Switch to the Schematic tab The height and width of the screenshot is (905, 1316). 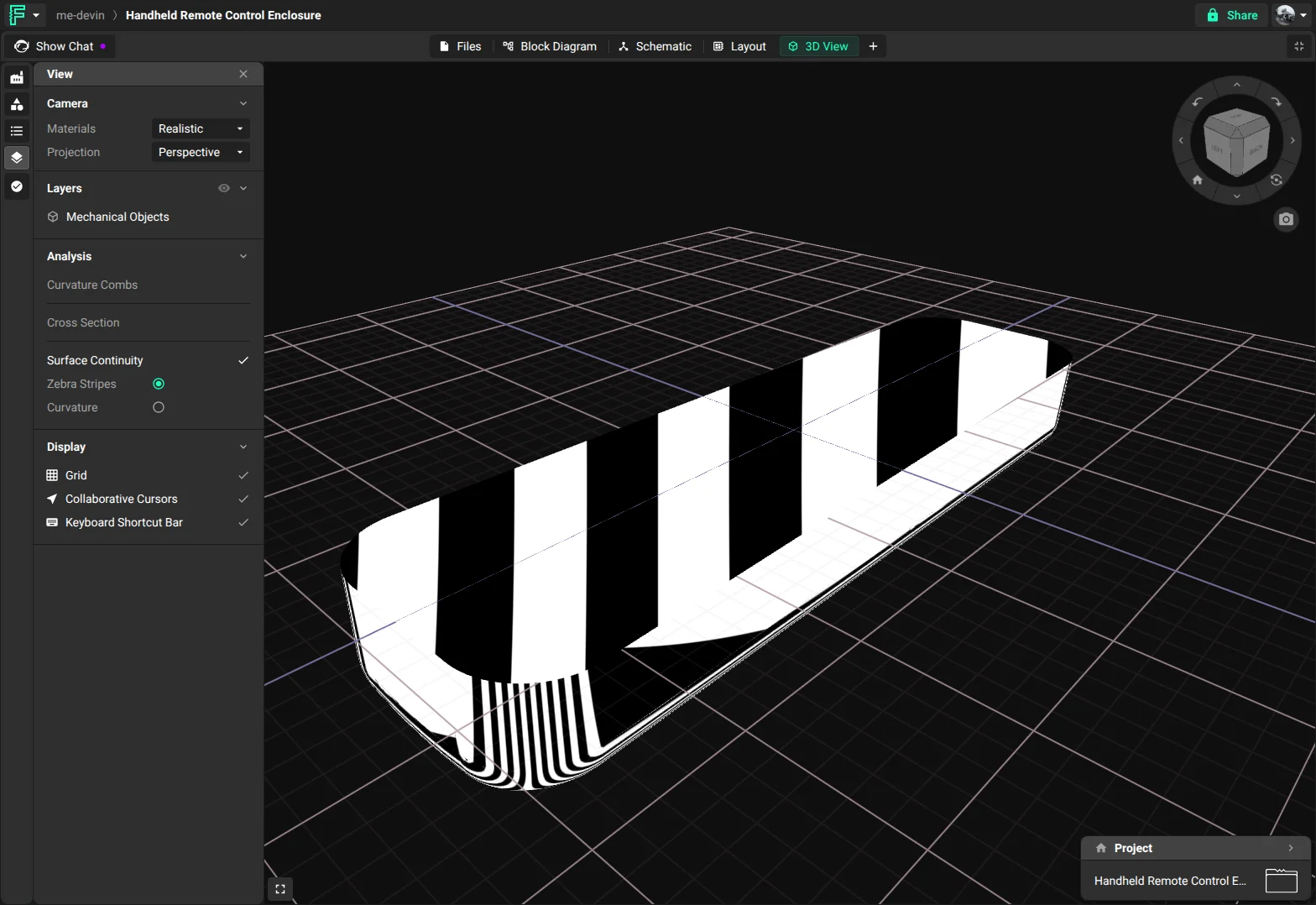click(655, 46)
